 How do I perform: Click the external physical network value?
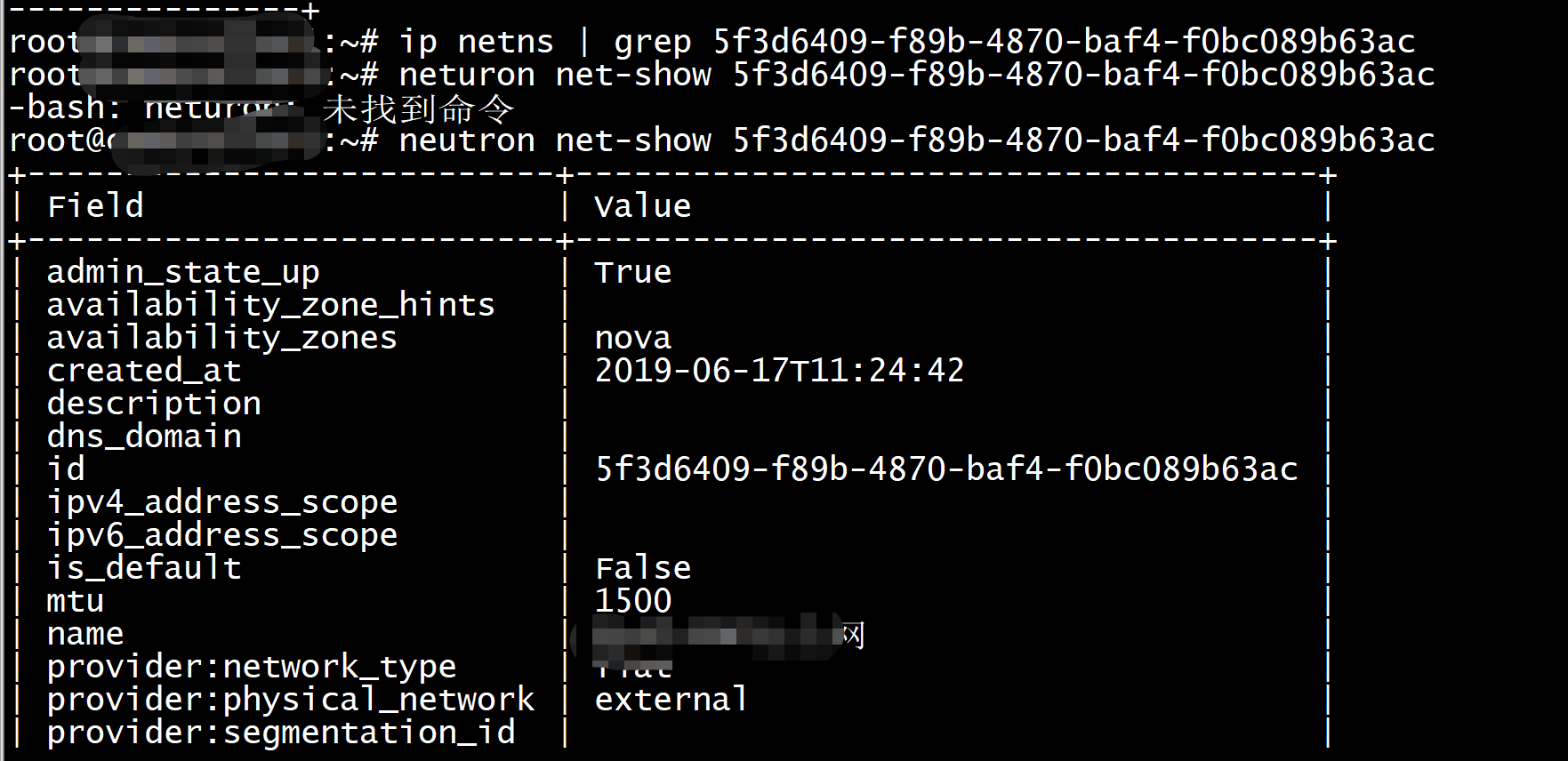click(671, 700)
